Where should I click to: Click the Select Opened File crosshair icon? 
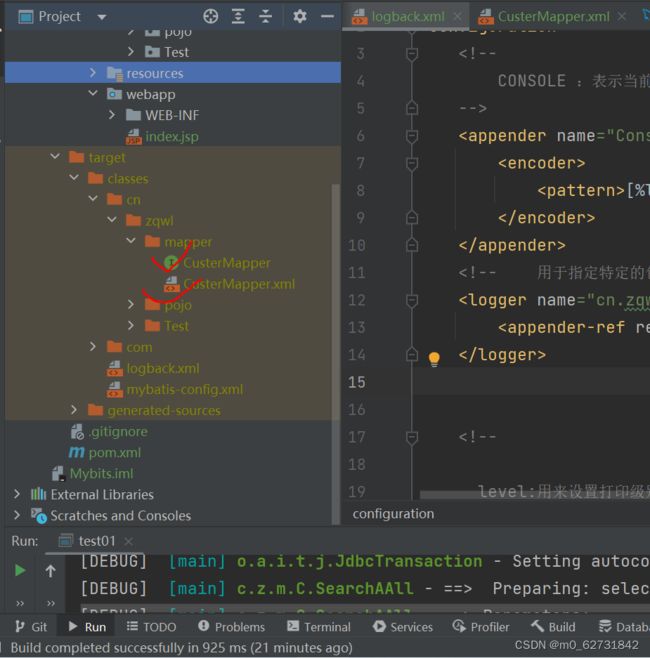click(210, 16)
